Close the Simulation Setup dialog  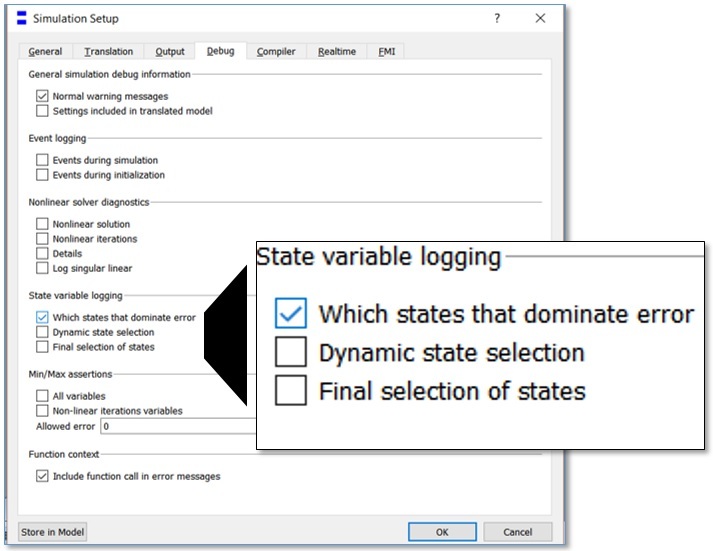tap(540, 18)
